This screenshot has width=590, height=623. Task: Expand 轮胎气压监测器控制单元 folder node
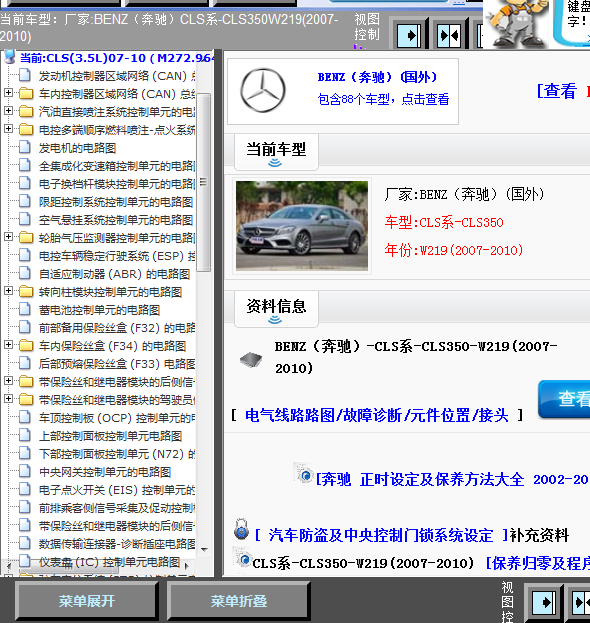pyautogui.click(x=8, y=236)
